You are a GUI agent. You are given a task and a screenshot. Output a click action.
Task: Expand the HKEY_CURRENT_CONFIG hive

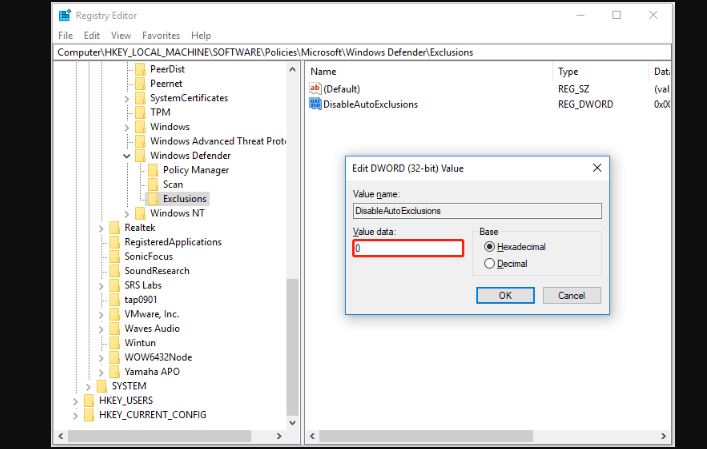click(75, 416)
